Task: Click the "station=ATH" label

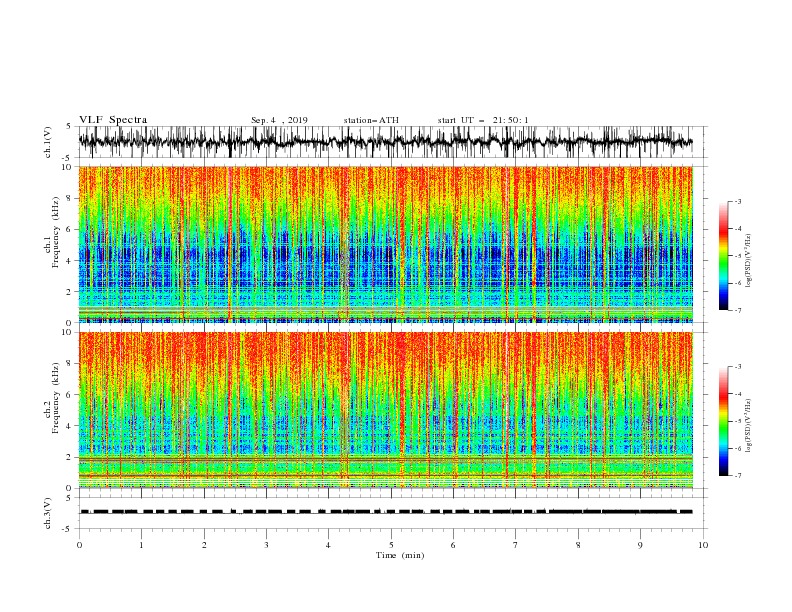Action: click(371, 120)
